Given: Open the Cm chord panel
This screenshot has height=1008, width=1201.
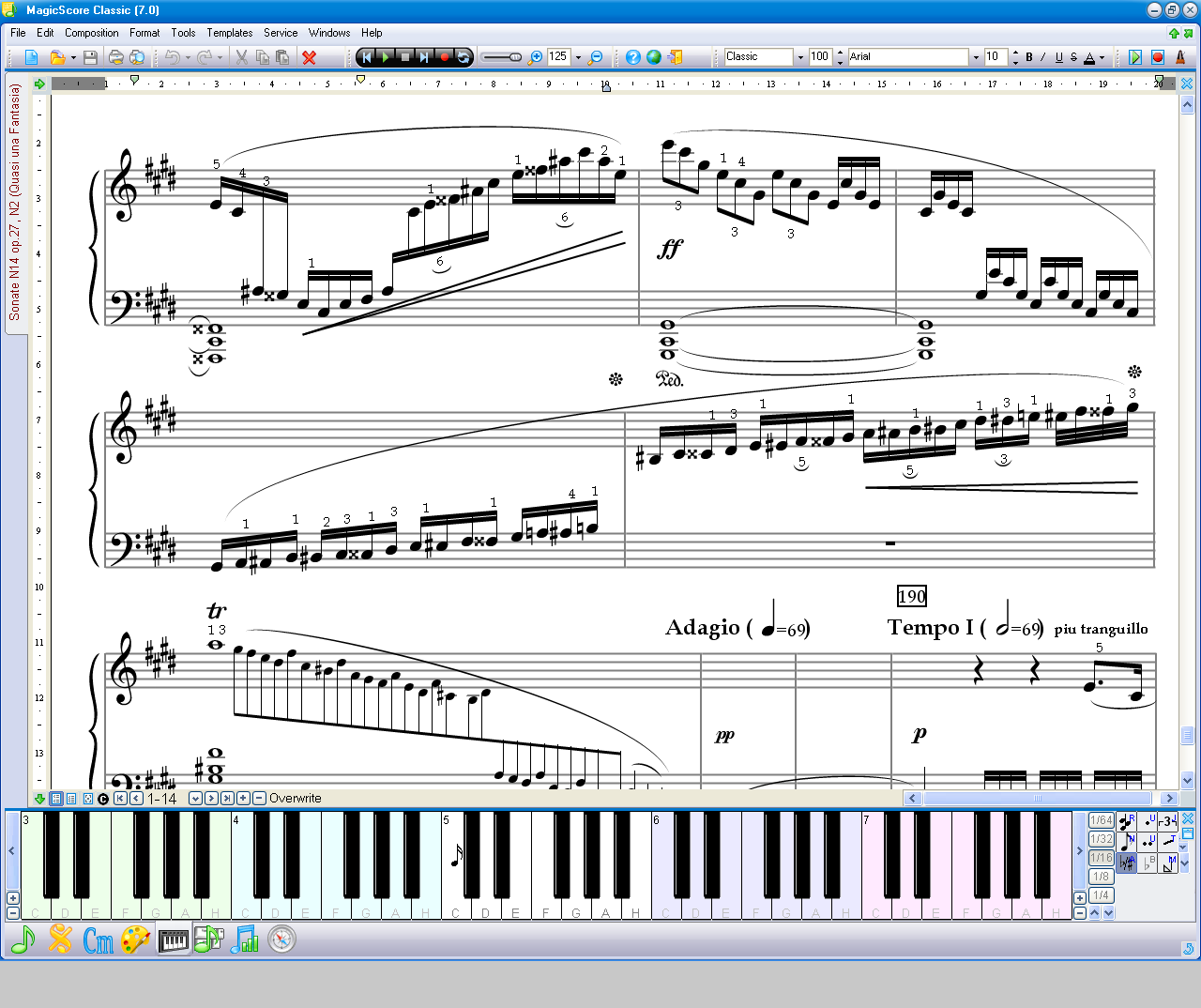Looking at the screenshot, I should click(98, 939).
